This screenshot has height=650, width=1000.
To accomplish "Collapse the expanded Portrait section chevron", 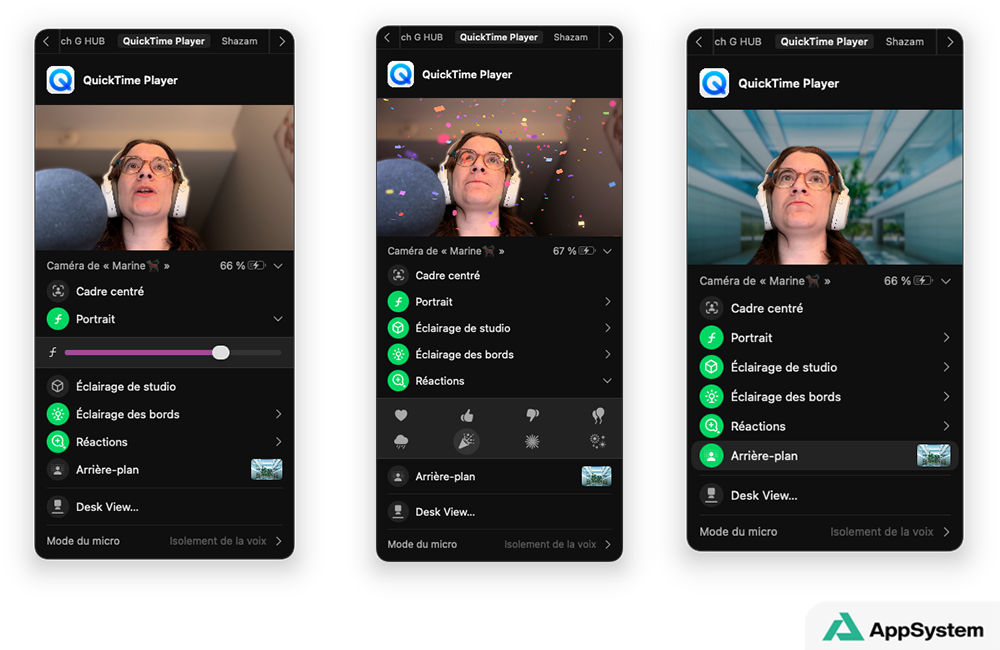I will click(278, 319).
